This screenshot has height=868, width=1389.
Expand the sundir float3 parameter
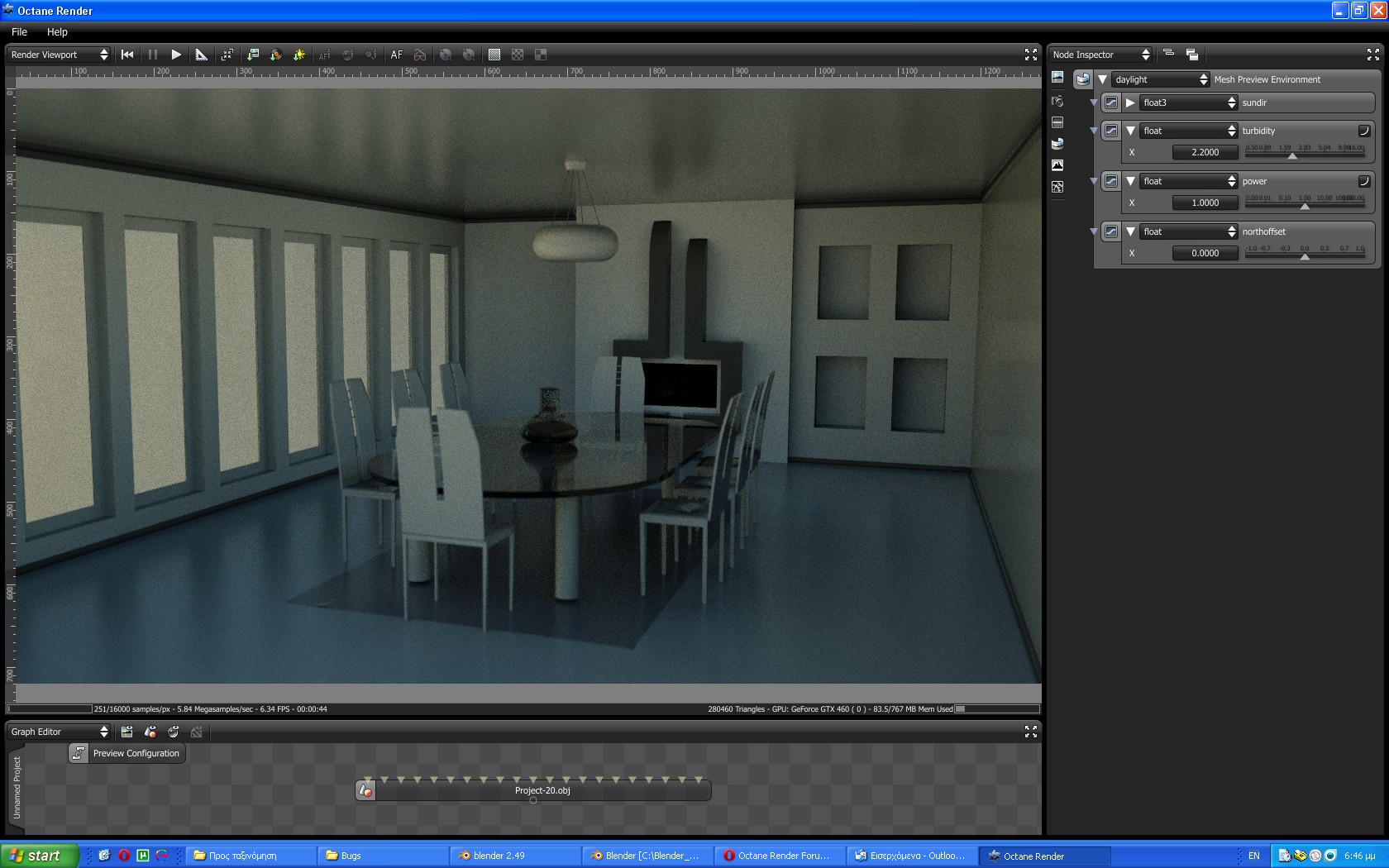[1130, 103]
